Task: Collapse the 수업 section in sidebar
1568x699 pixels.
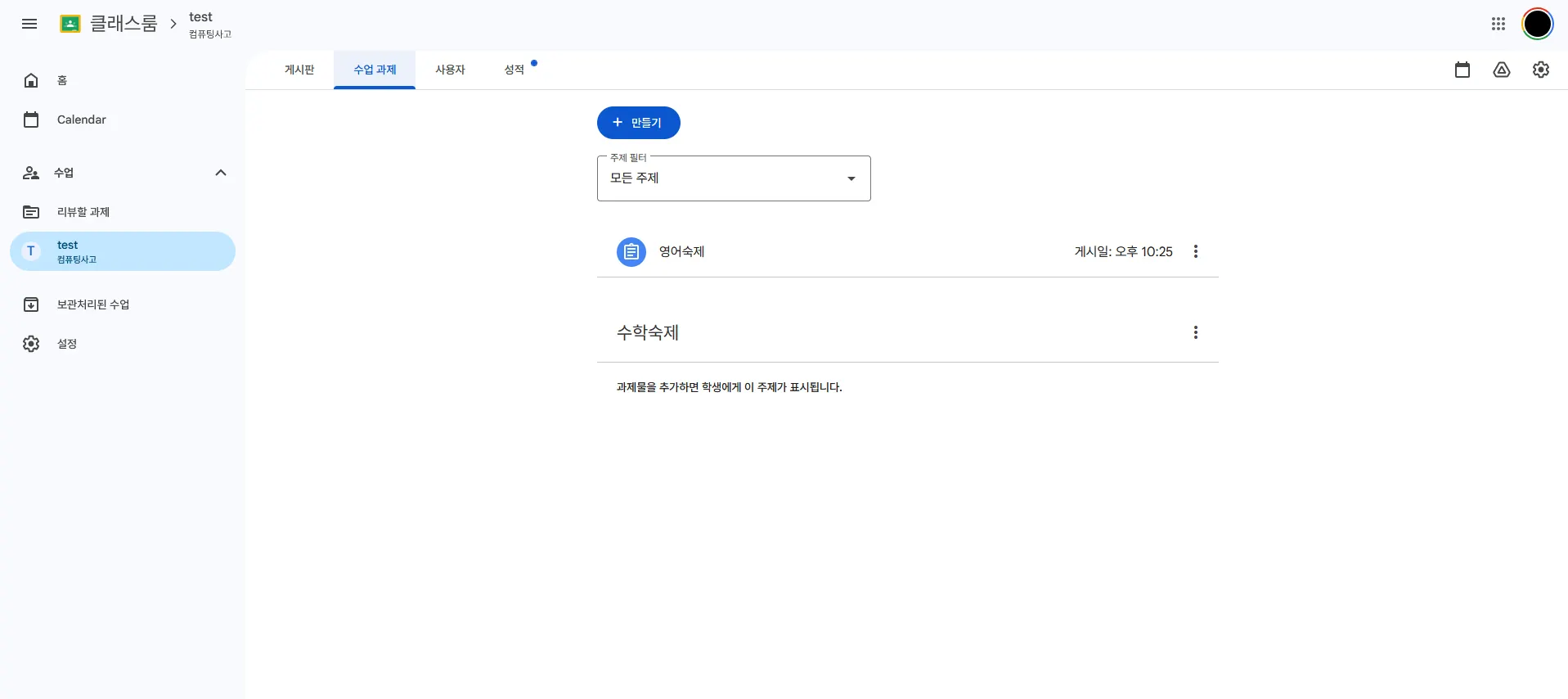Action: point(221,173)
